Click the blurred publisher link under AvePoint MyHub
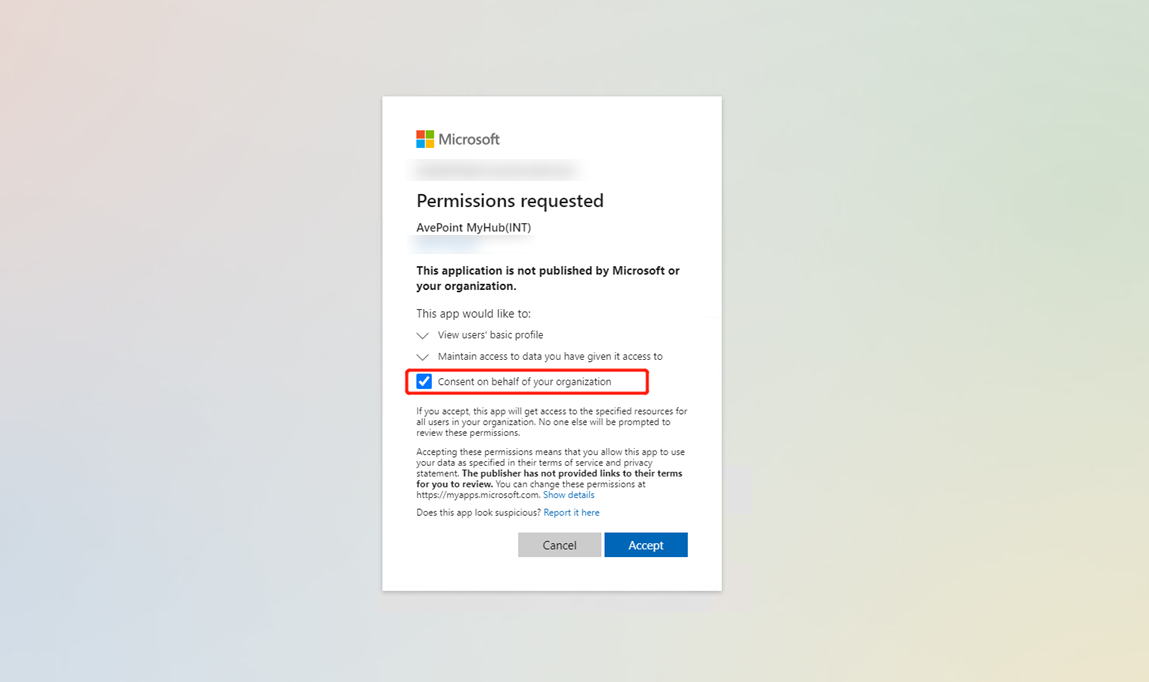Image resolution: width=1149 pixels, height=682 pixels. click(x=447, y=242)
